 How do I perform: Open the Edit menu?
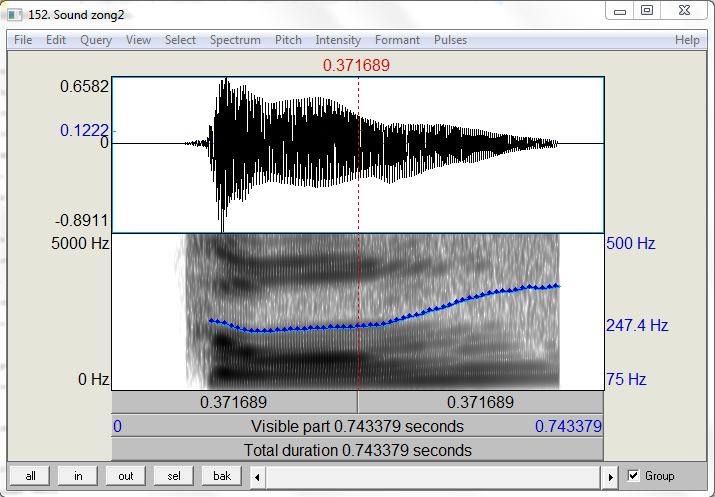click(x=56, y=40)
